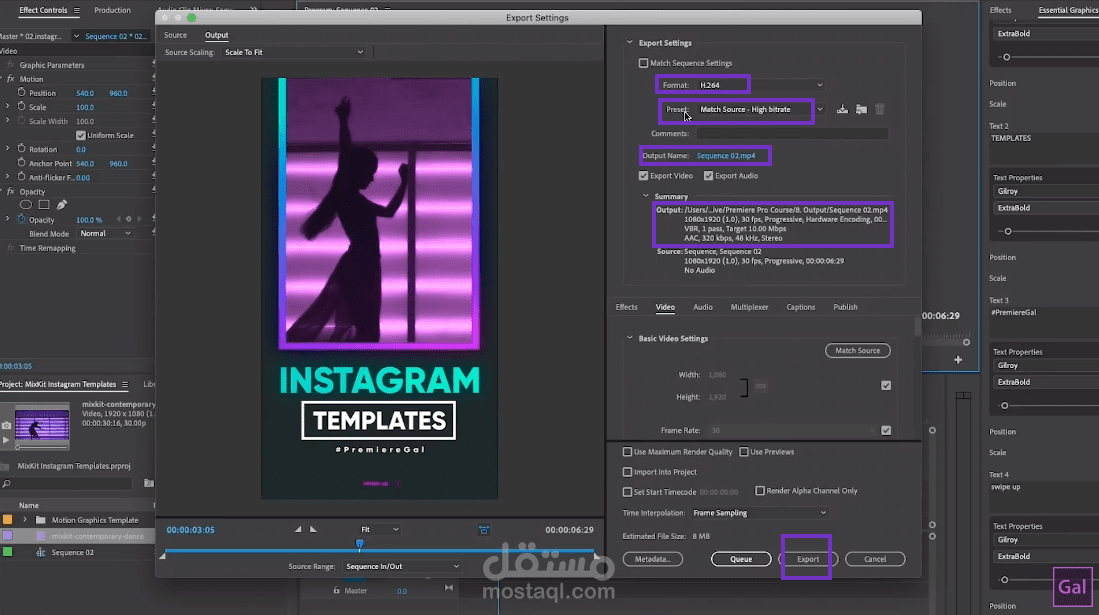Toggle the Anti-flicker Filter stopwatch icon
The image size is (1099, 615).
pyautogui.click(x=22, y=177)
